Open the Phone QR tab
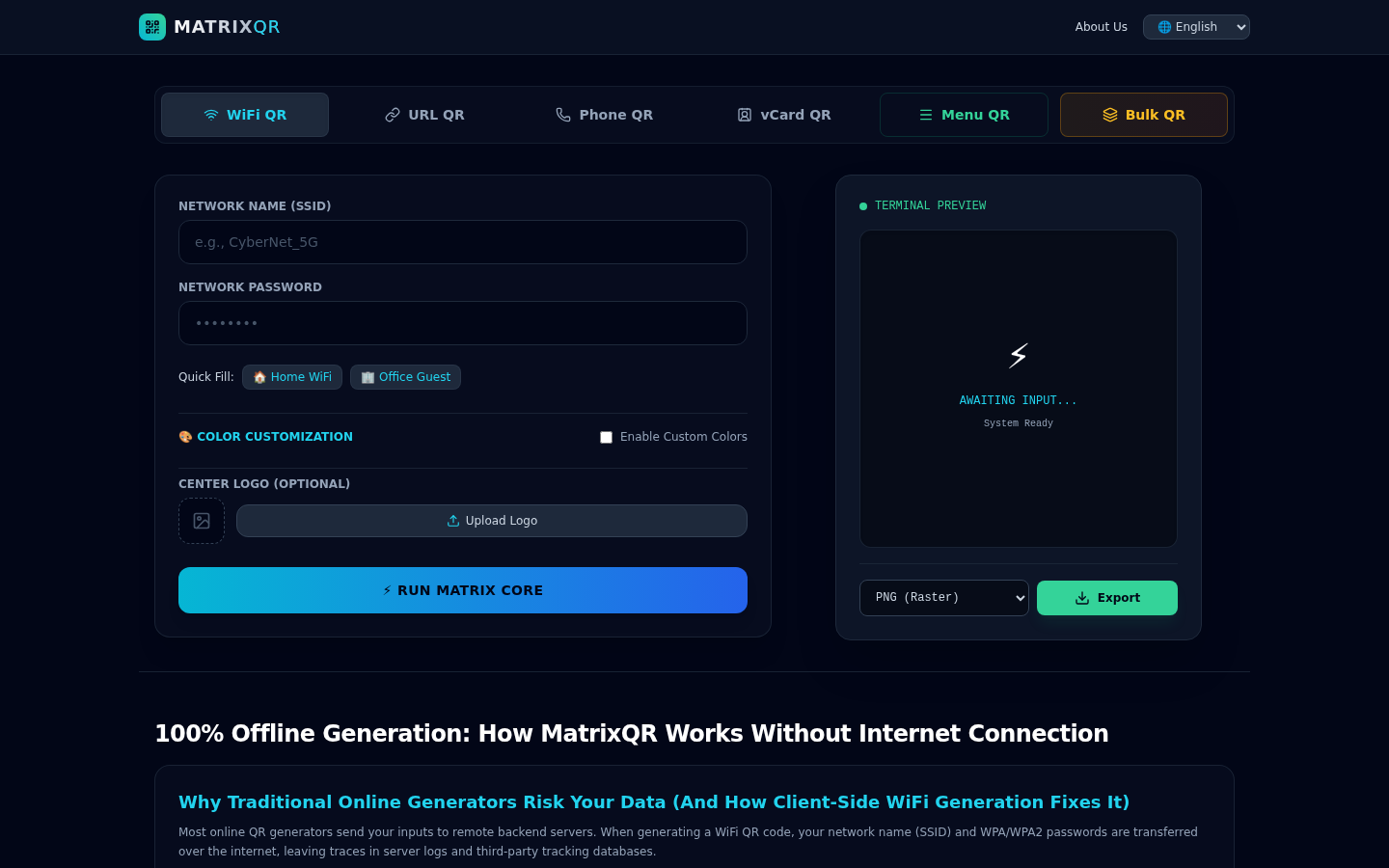The height and width of the screenshot is (868, 1389). pos(604,115)
